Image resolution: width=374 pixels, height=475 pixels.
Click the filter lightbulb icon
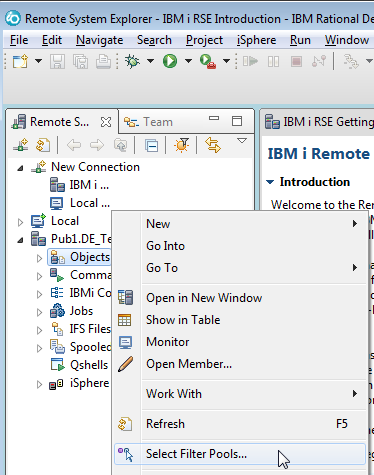pyautogui.click(x=182, y=145)
